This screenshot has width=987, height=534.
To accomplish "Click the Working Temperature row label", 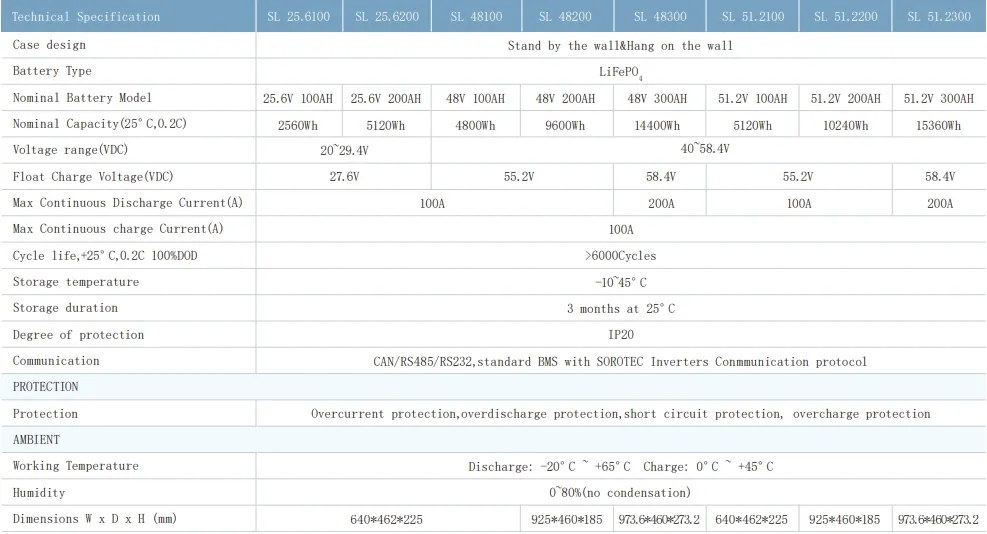I will 76,466.
